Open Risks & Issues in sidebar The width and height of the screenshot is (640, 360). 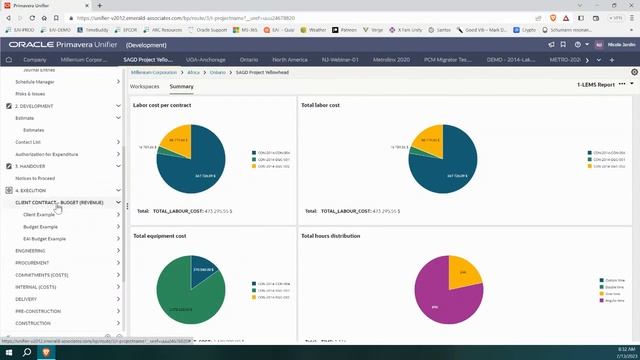tap(30, 94)
